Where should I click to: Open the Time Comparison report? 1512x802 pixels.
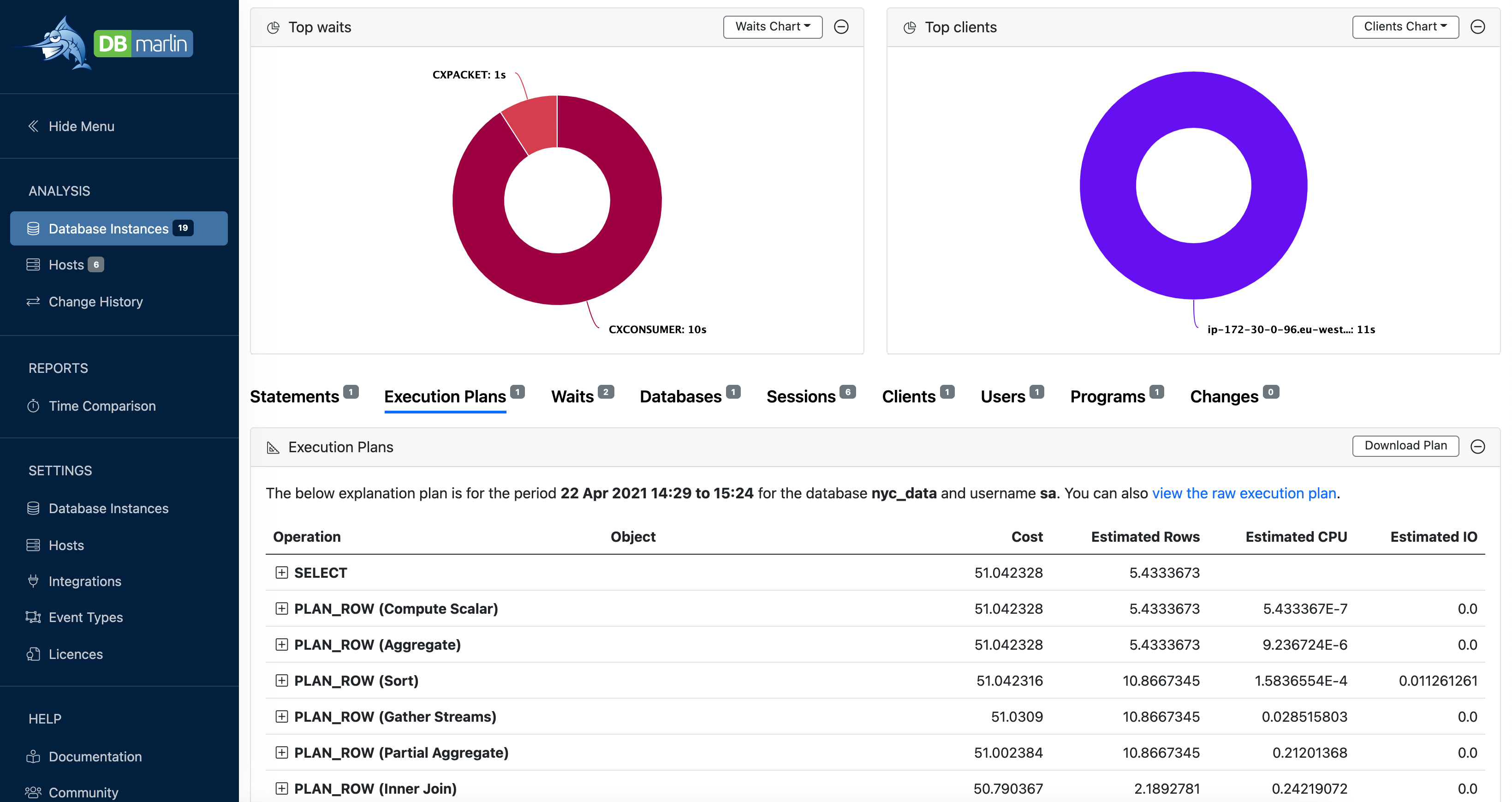(x=102, y=406)
